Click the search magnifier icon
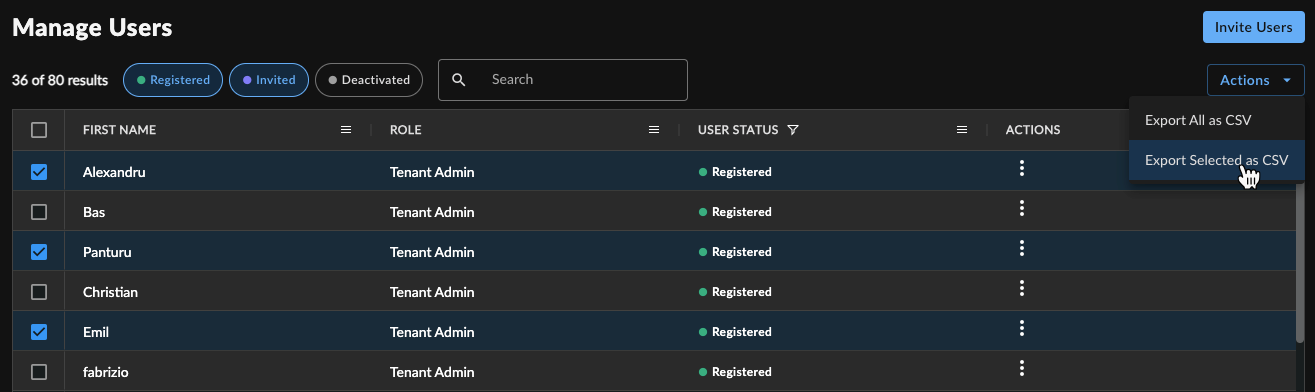 pyautogui.click(x=459, y=80)
